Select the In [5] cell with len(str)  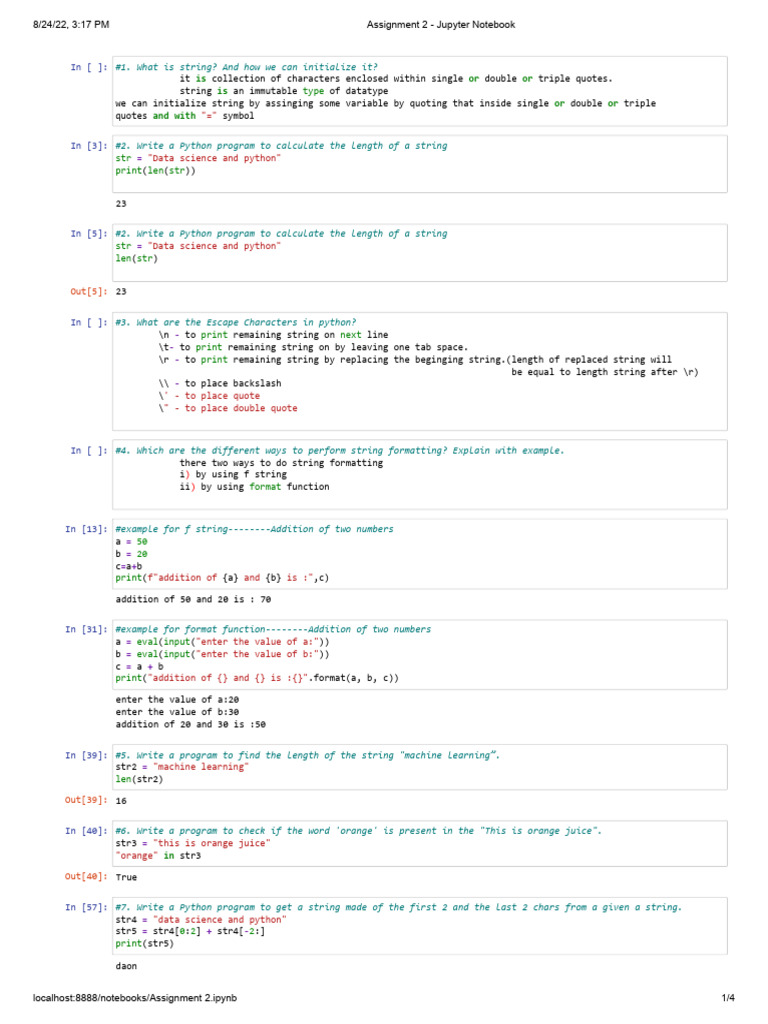(420, 253)
